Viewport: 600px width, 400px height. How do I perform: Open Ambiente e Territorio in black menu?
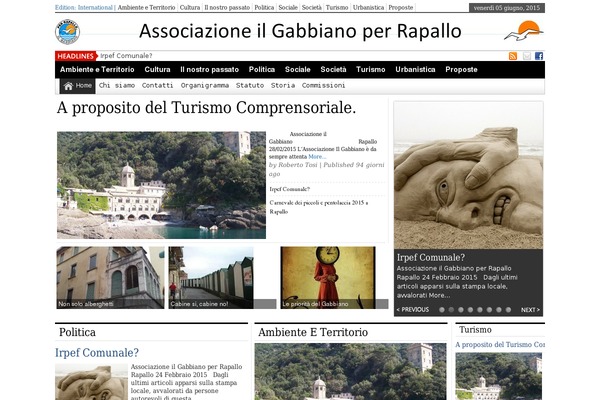point(97,70)
